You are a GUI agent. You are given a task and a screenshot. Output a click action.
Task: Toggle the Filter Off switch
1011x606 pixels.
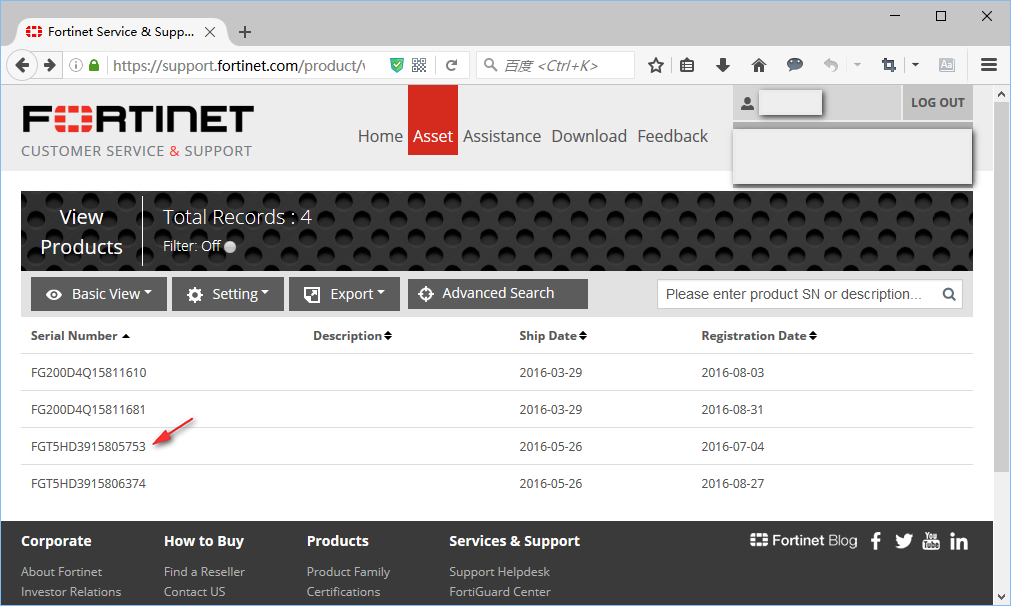point(230,246)
